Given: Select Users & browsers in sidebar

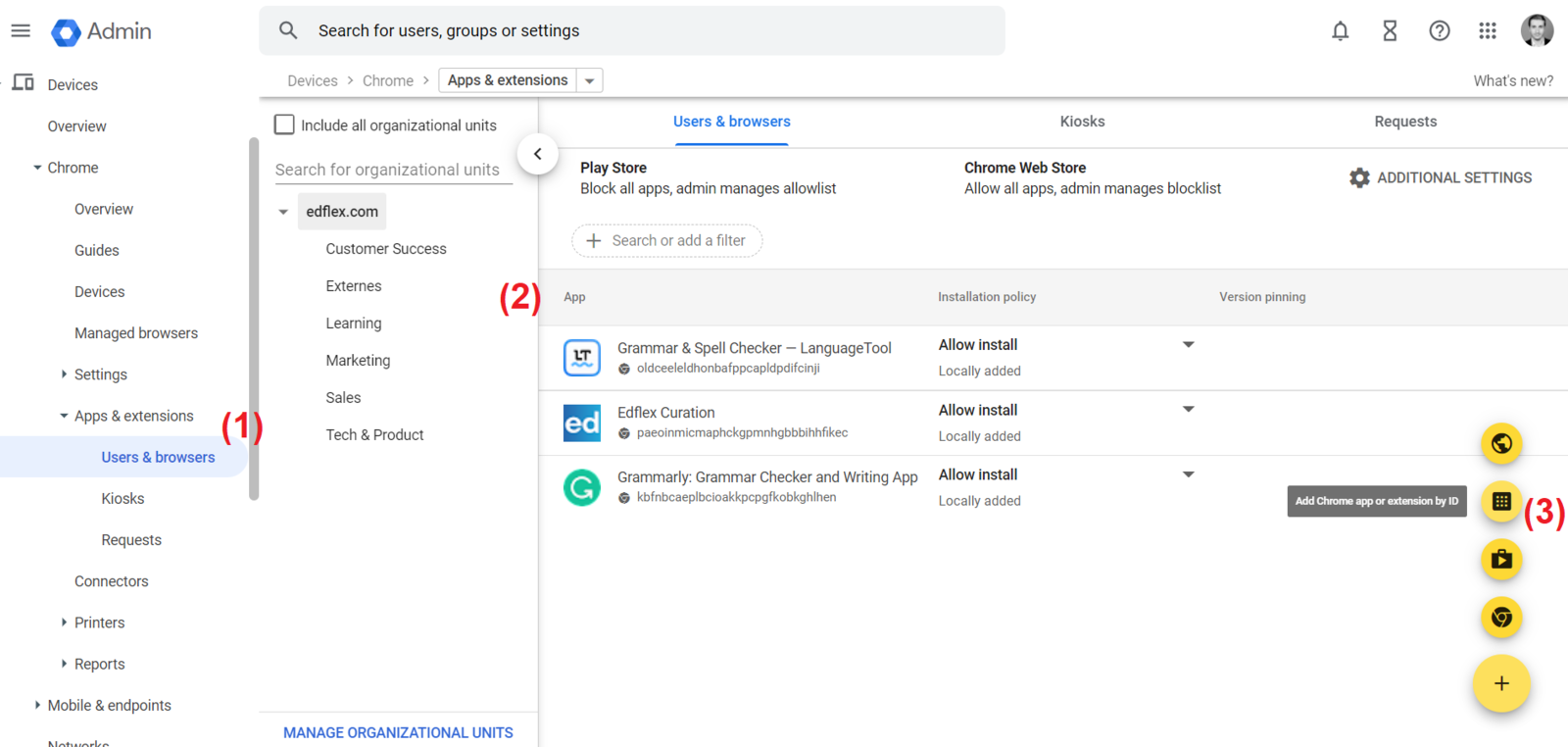Looking at the screenshot, I should click(158, 457).
